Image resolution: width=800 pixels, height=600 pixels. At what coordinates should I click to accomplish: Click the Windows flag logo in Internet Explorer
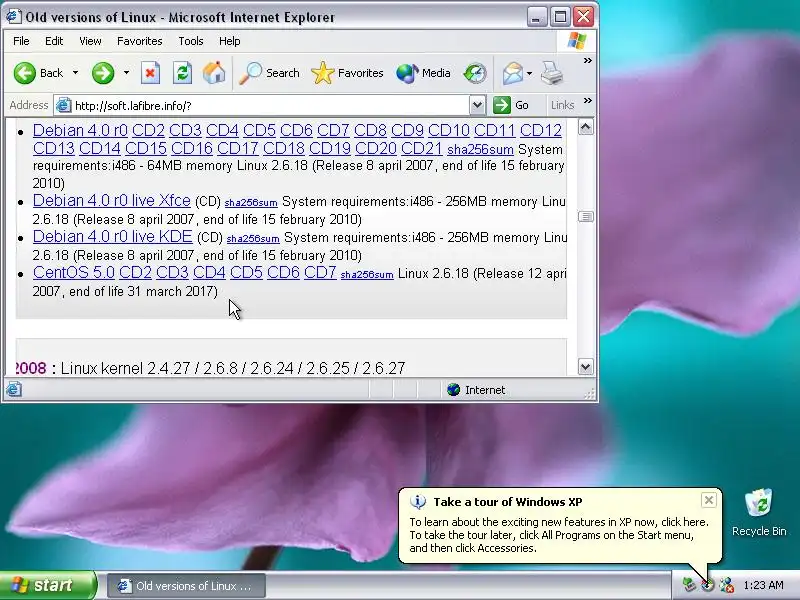(577, 41)
